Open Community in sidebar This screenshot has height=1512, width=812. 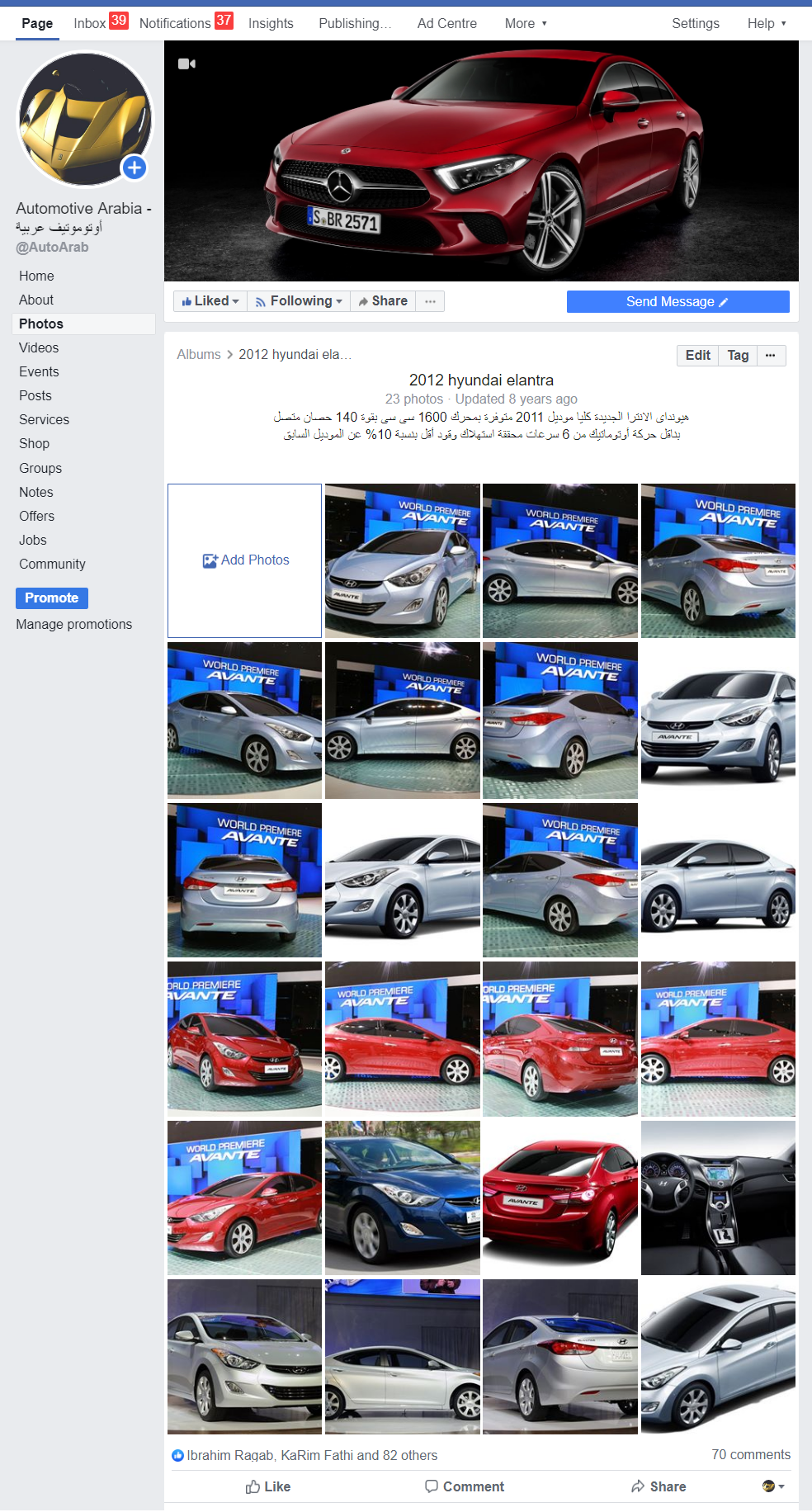coord(52,564)
